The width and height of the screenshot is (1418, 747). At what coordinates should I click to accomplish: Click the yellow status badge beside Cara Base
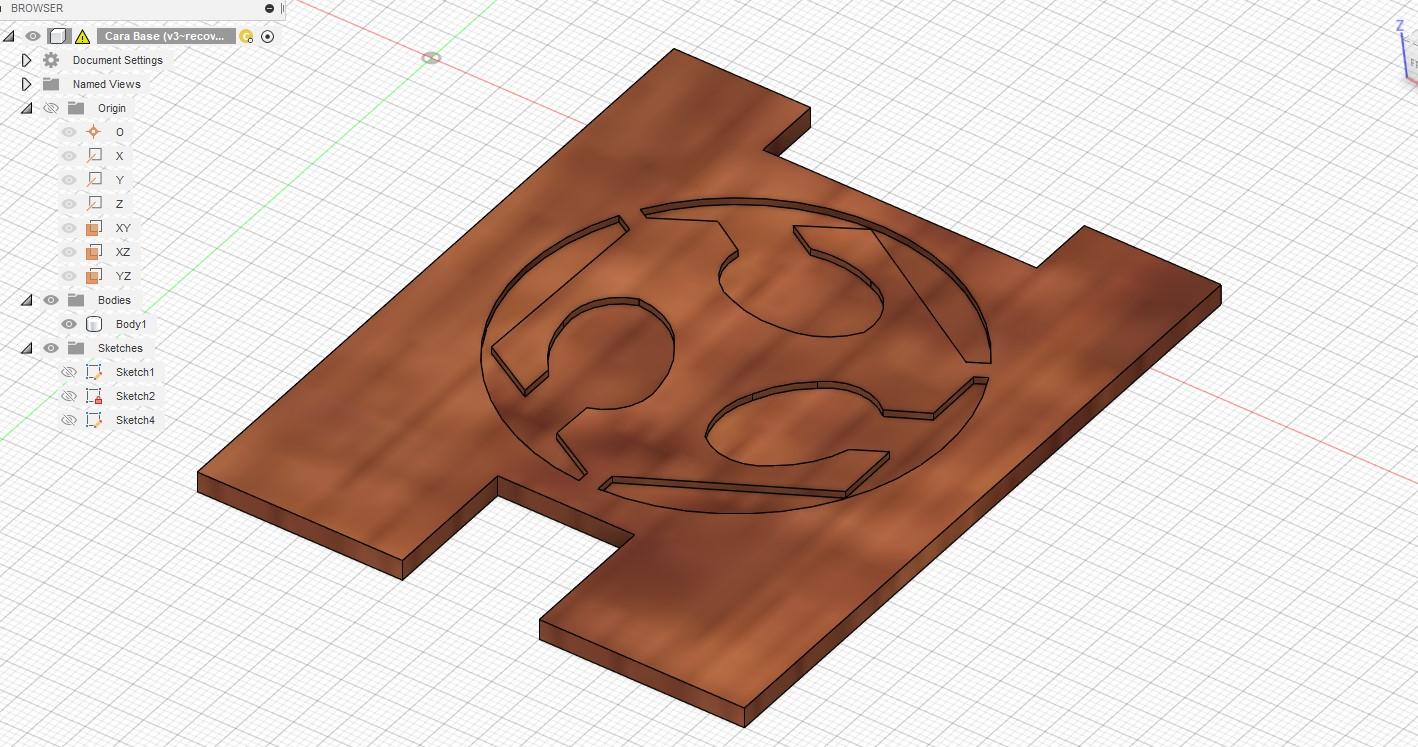coord(246,37)
